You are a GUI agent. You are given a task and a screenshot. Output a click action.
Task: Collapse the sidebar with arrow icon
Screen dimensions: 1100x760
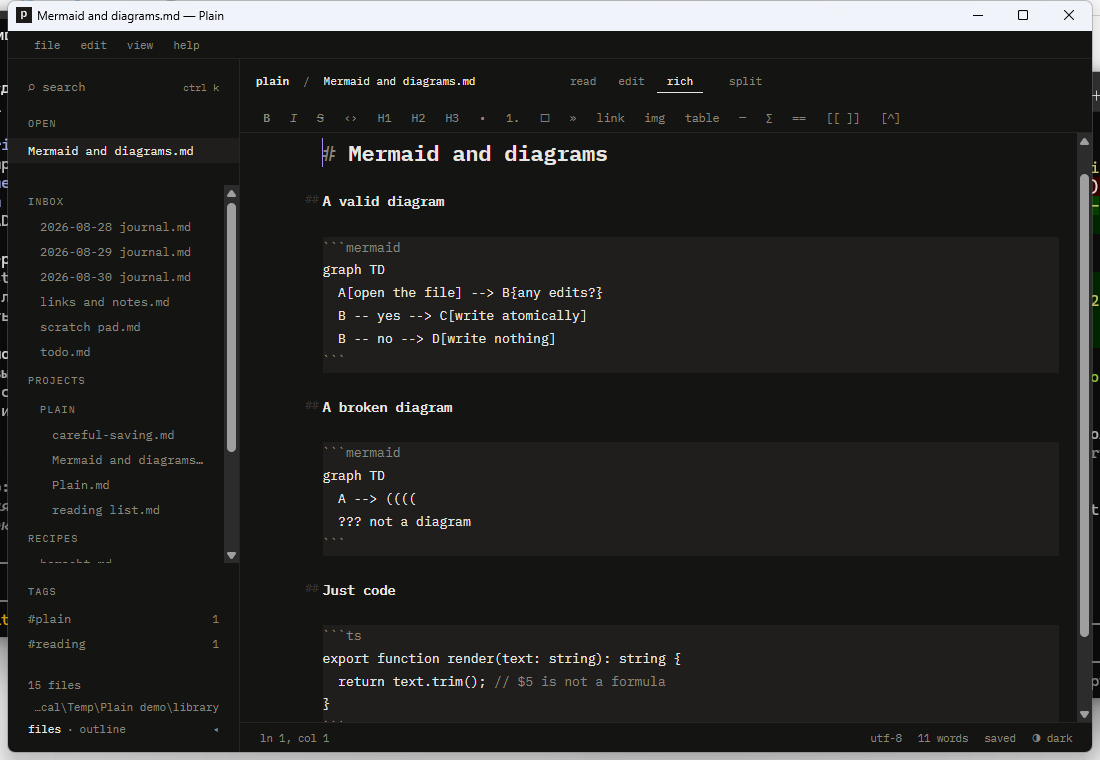pos(216,730)
